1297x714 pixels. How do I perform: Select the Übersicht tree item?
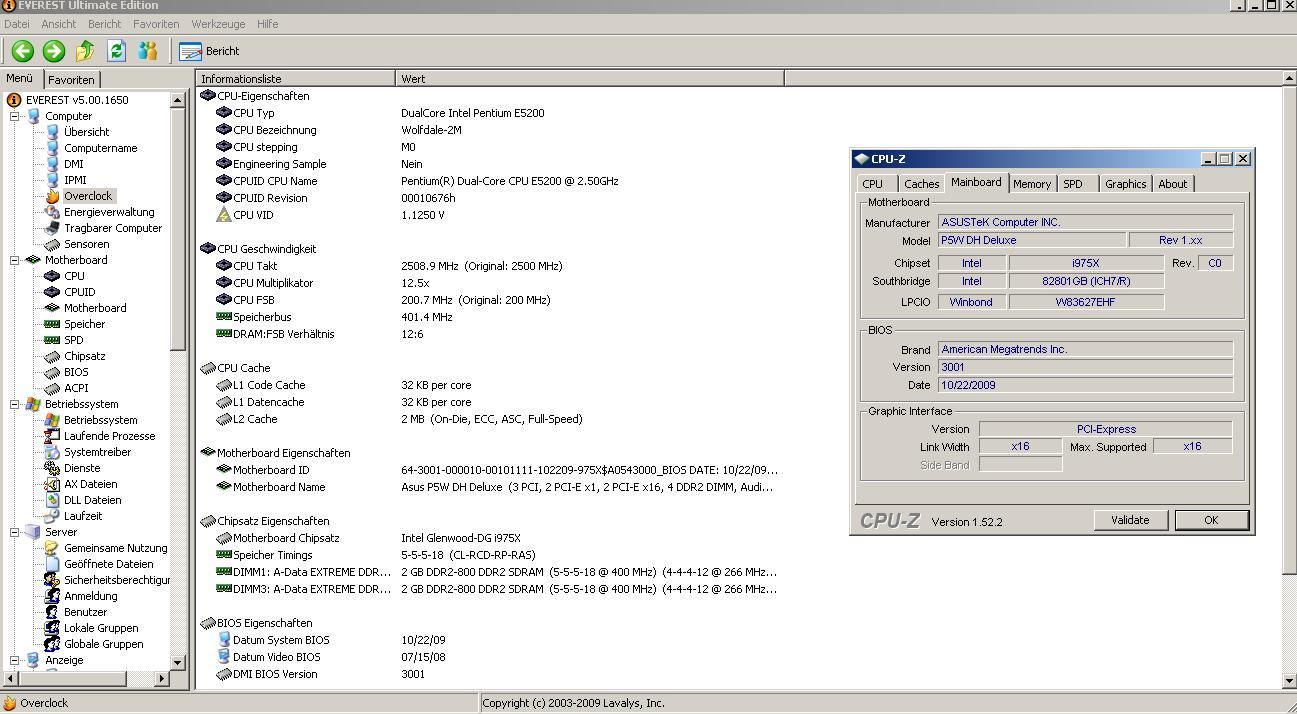click(86, 132)
